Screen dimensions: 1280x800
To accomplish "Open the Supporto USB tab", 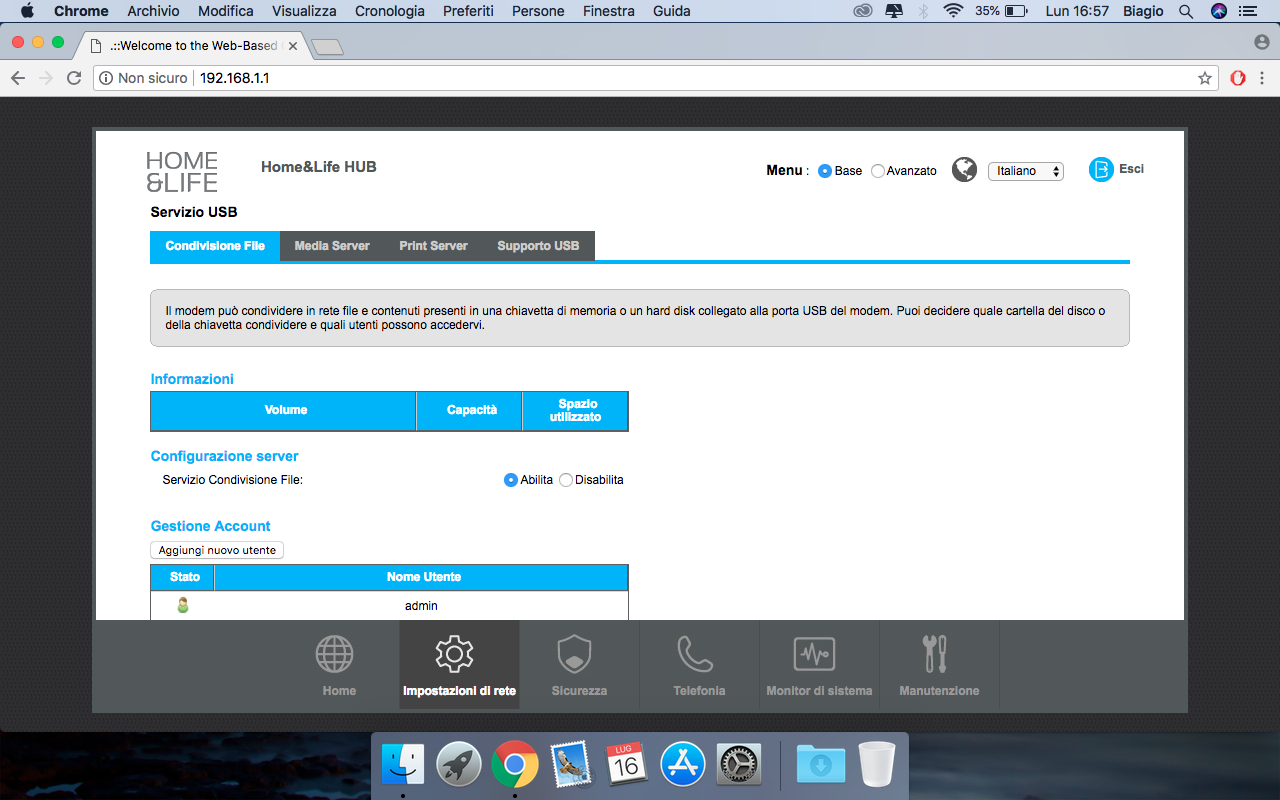I will tap(538, 246).
